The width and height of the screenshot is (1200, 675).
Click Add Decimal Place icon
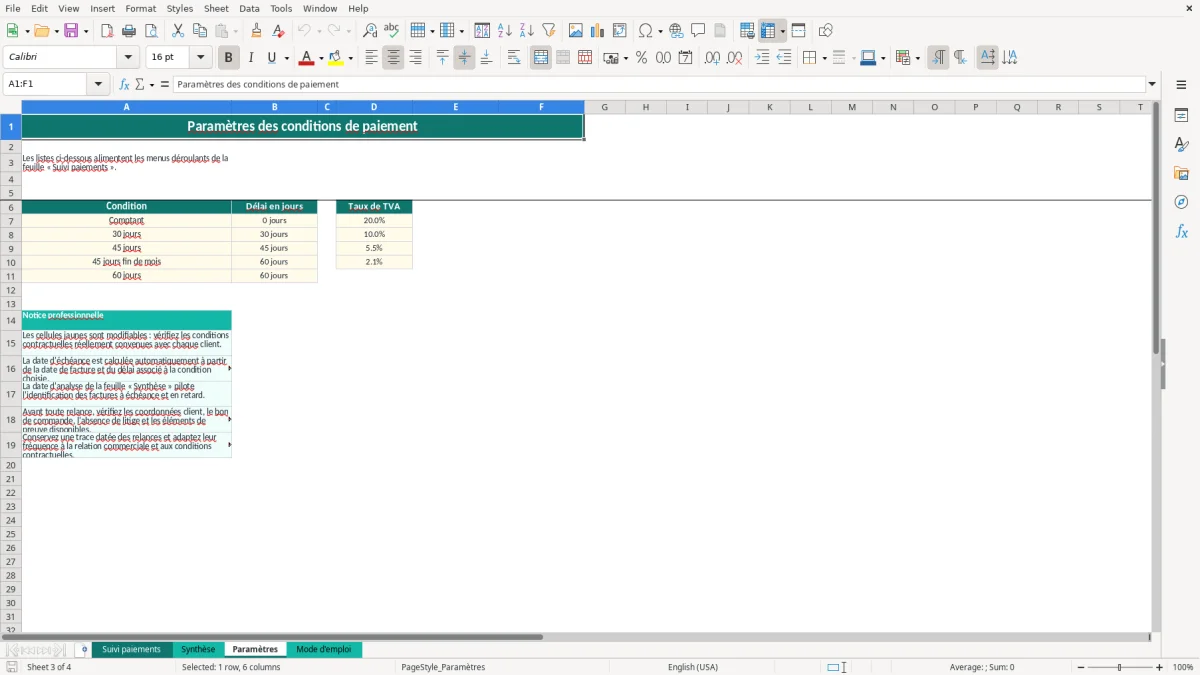[x=712, y=58]
